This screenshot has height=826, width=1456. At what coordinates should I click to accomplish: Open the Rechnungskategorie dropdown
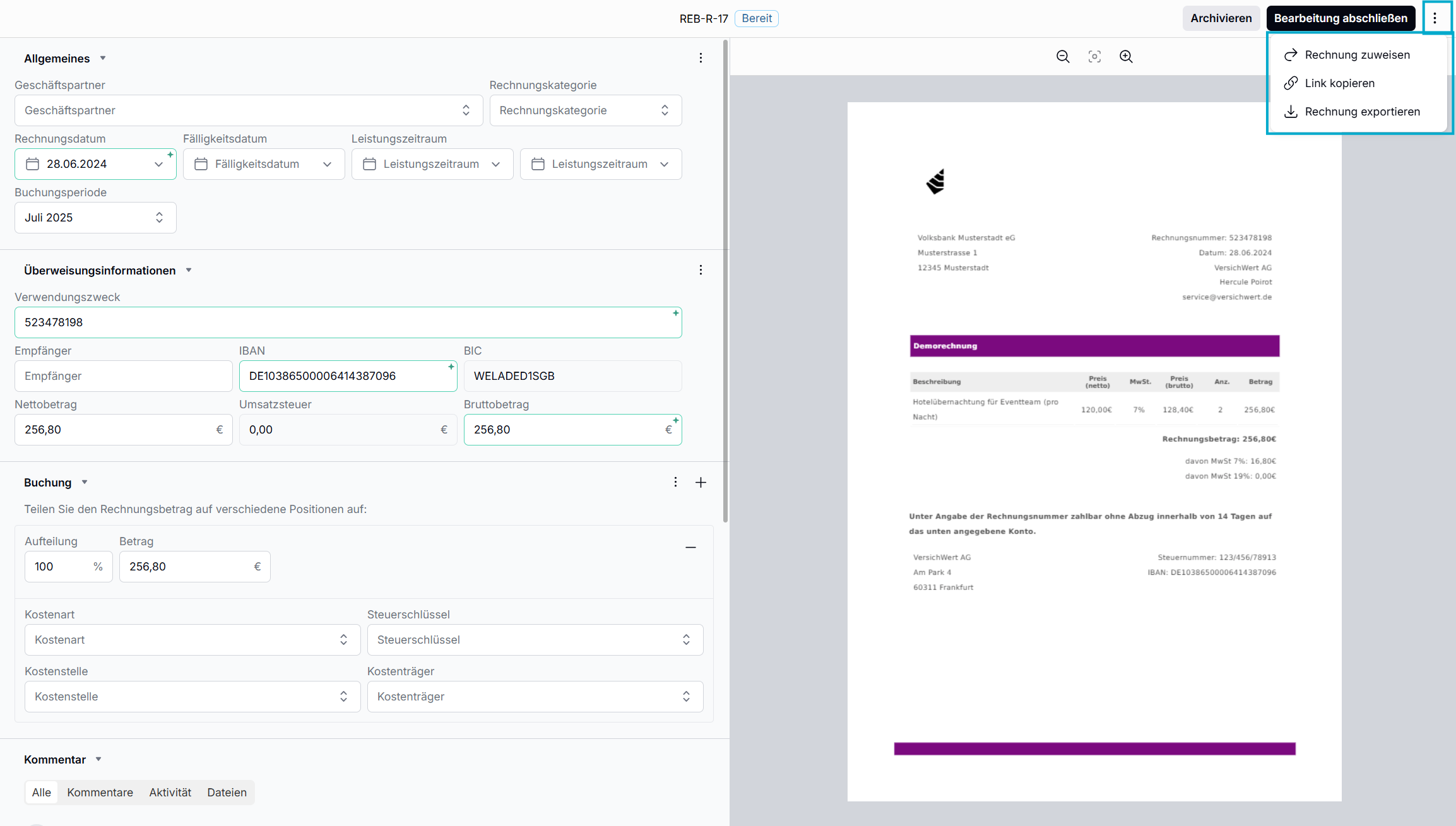pyautogui.click(x=586, y=110)
